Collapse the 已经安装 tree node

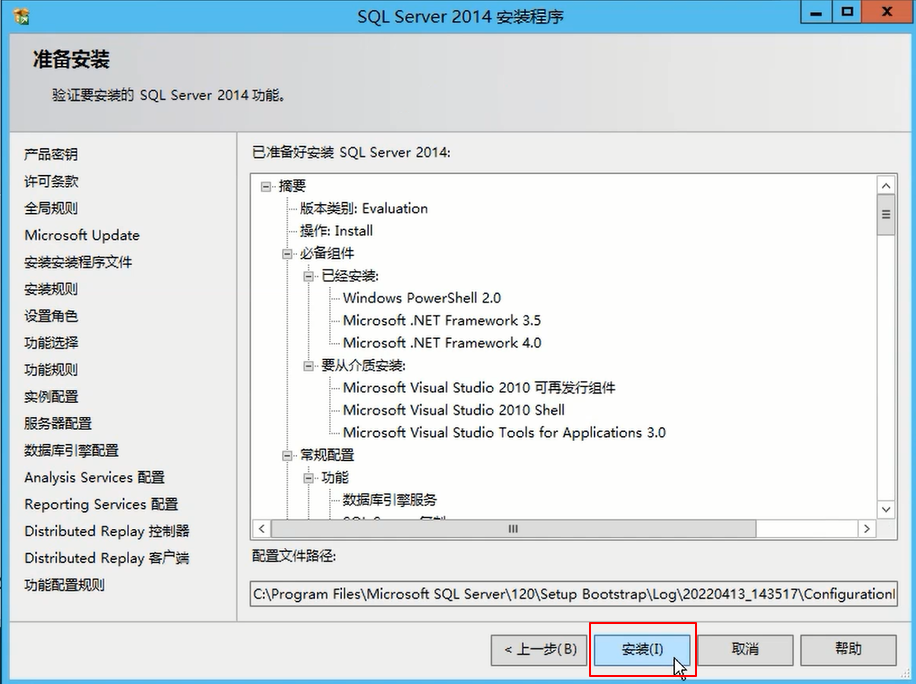[x=308, y=276]
